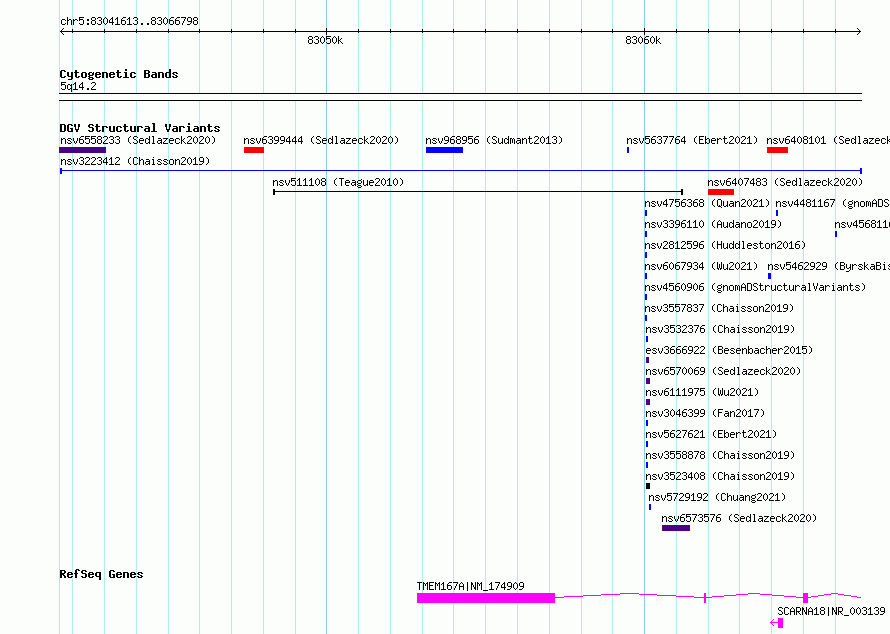Click the purple nsv6558233 variant bar

82,150
